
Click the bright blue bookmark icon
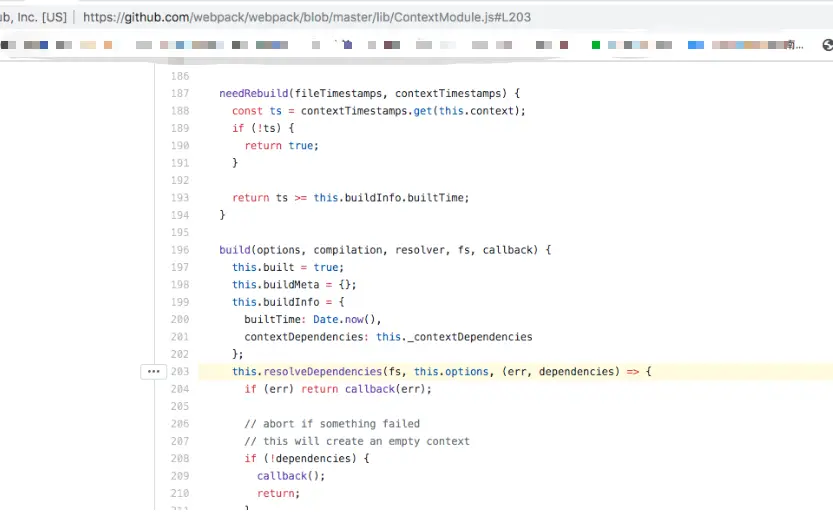(x=695, y=45)
